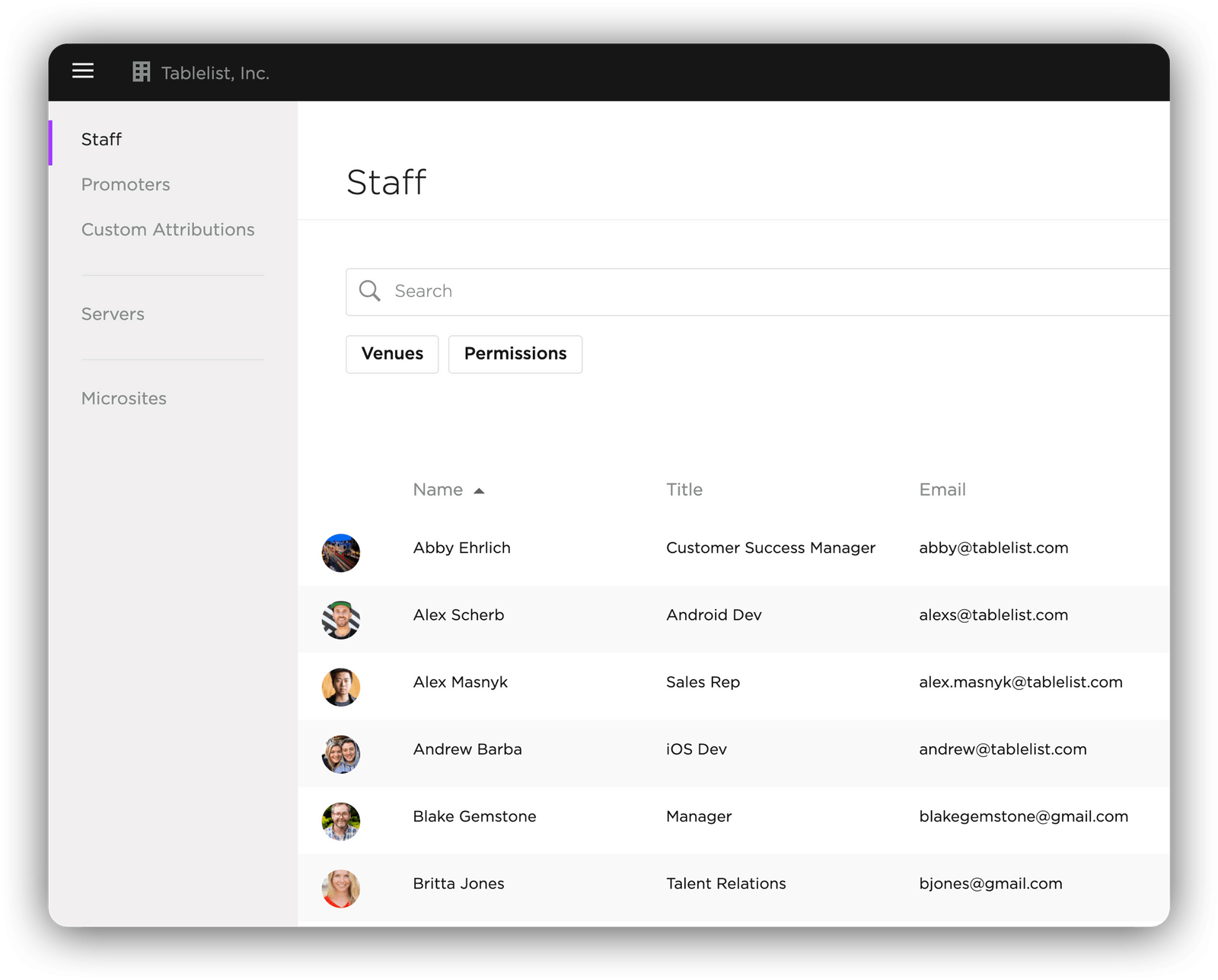1218x980 pixels.
Task: Select the Staff sidebar entry
Action: point(101,139)
